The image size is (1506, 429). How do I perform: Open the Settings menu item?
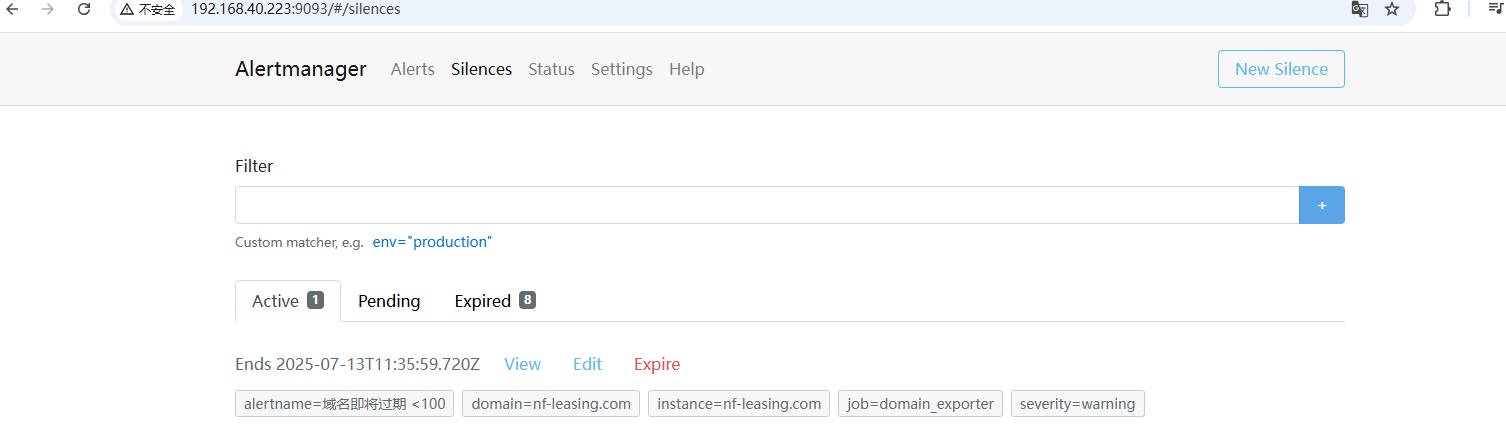[621, 69]
